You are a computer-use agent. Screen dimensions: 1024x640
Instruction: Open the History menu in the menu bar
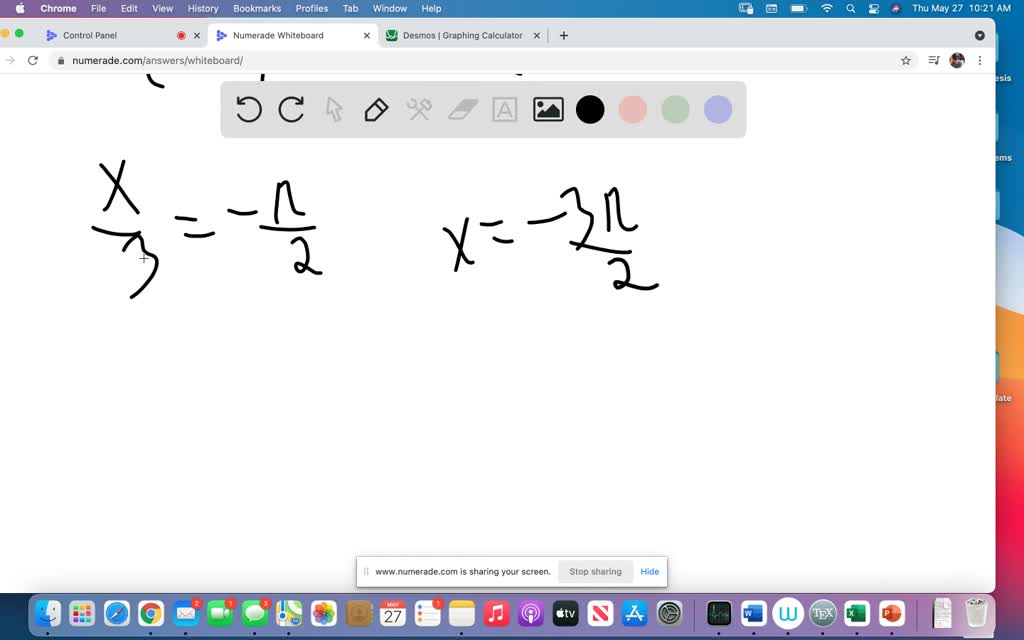[x=203, y=8]
